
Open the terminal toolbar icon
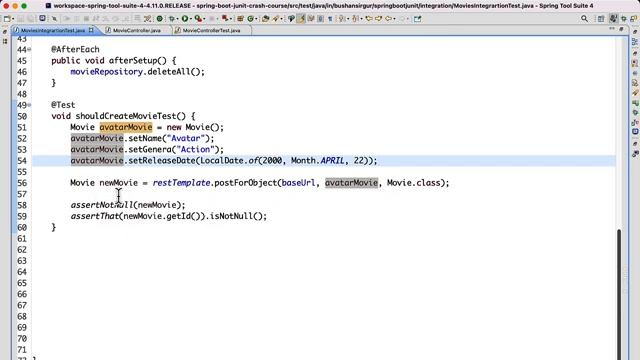tap(42, 18)
